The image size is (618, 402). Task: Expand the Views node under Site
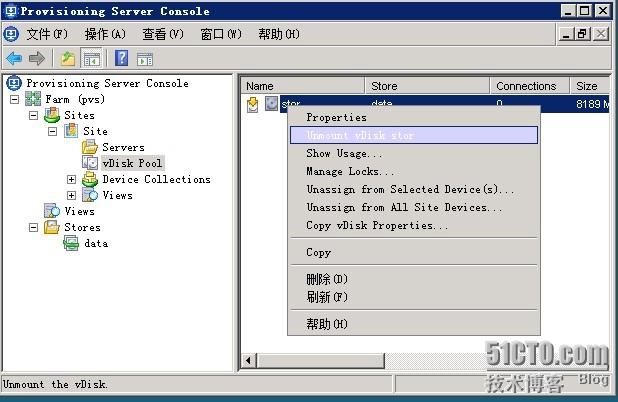(71, 195)
